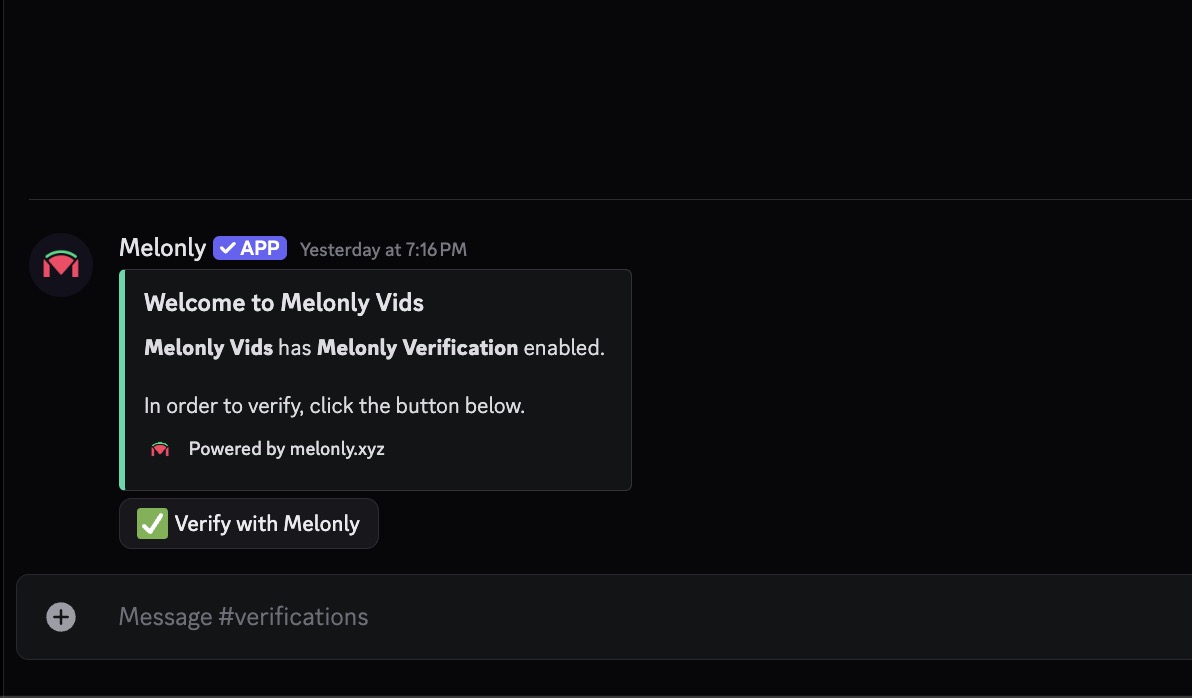Click the bold Melonly Vids text in the embed

pyautogui.click(x=208, y=347)
